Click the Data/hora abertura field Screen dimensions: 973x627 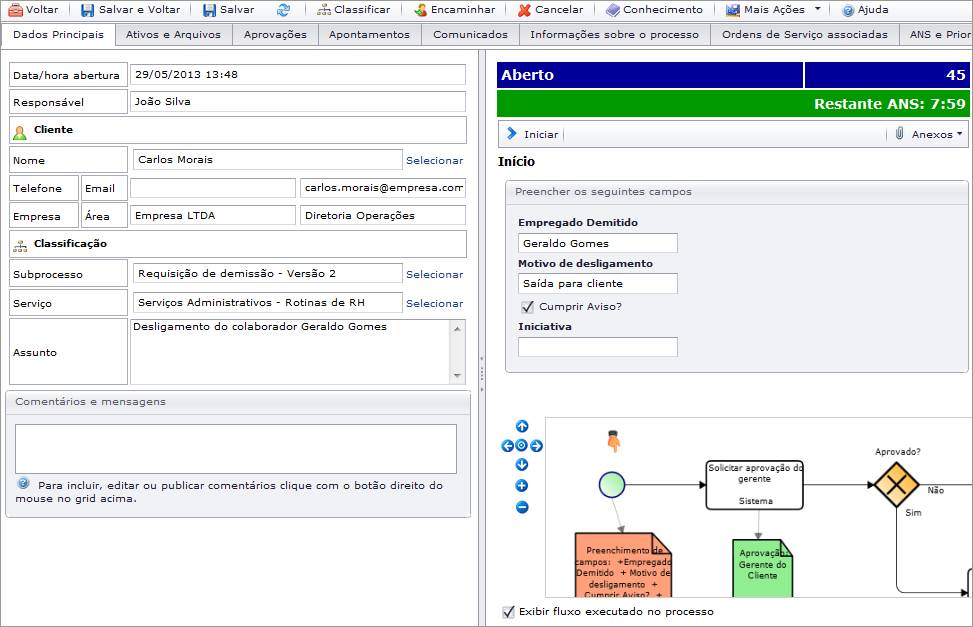[298, 74]
